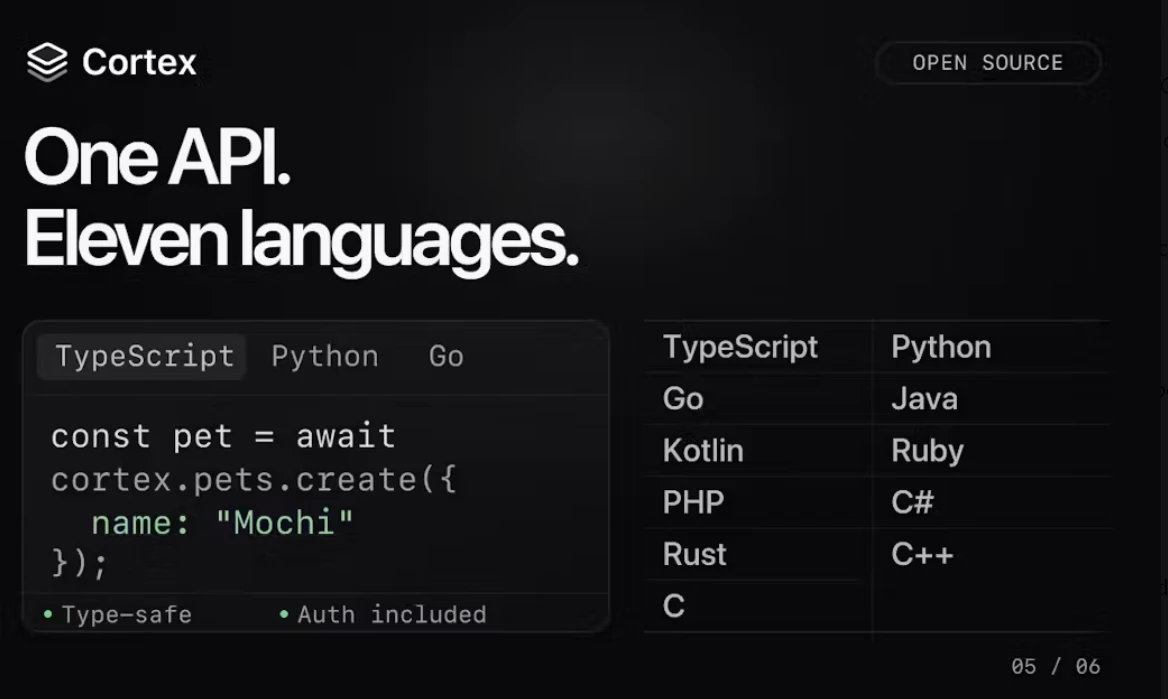Click the Auth included label
Viewport: 1168px width, 699px height.
pos(392,615)
